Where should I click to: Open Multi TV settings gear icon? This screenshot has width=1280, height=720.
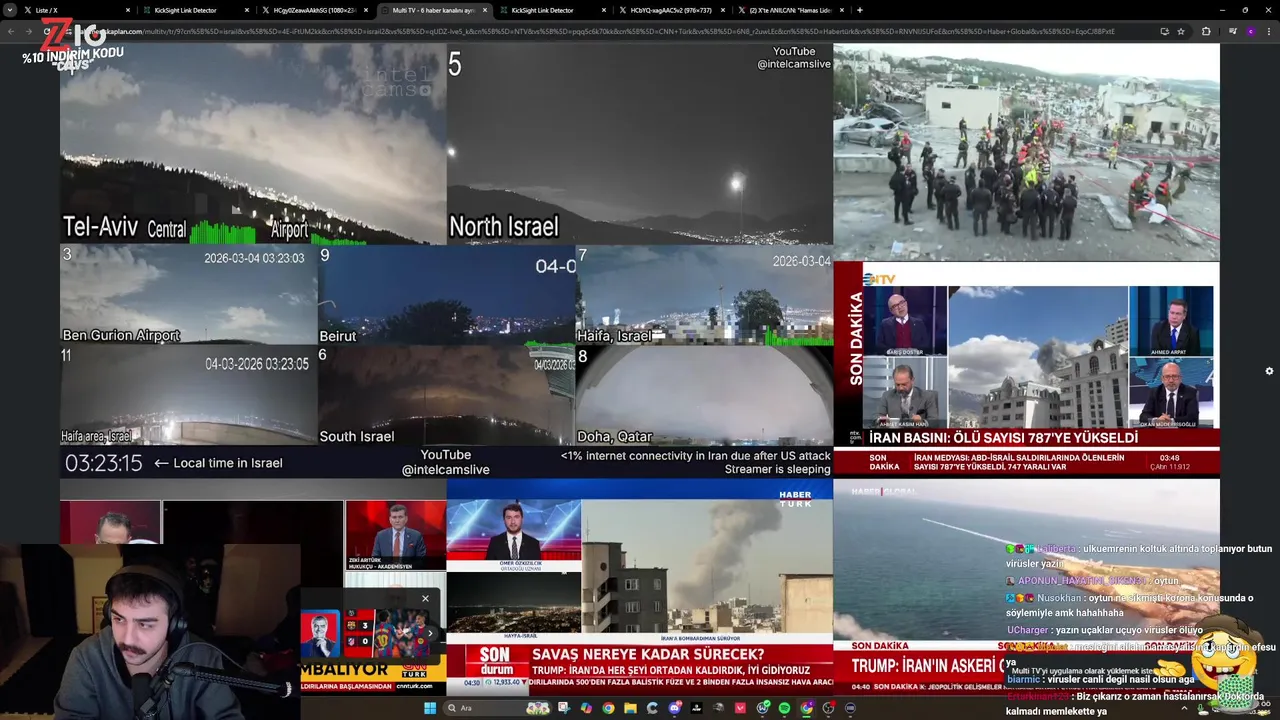tap(1269, 371)
